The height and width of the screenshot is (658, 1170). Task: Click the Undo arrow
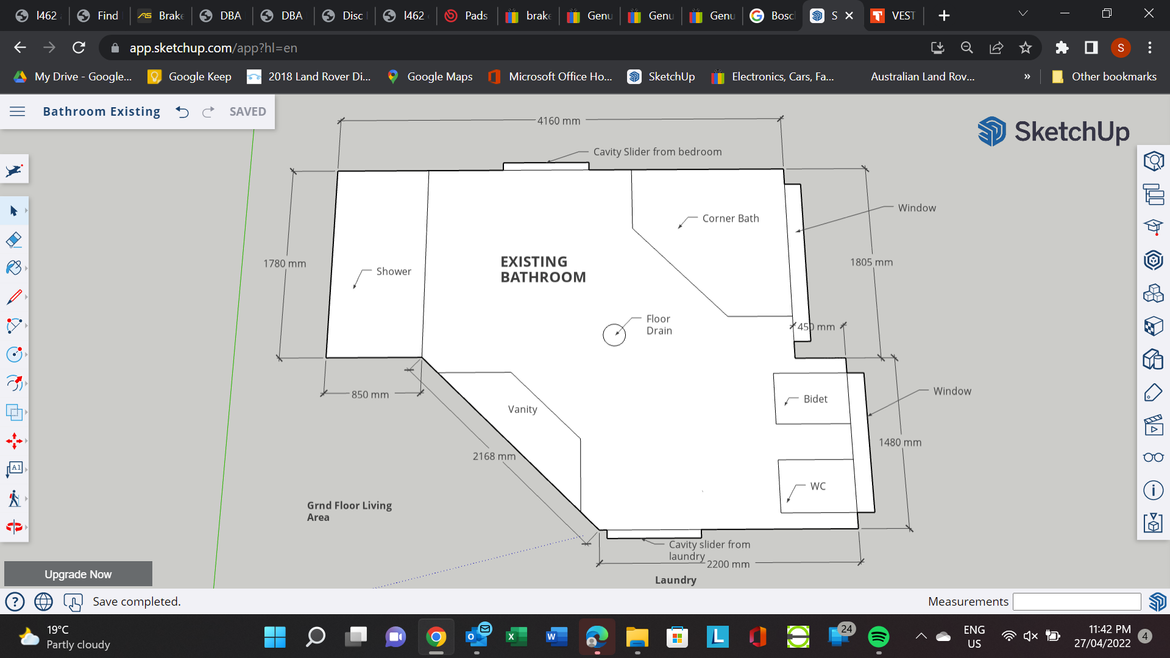[x=182, y=112]
